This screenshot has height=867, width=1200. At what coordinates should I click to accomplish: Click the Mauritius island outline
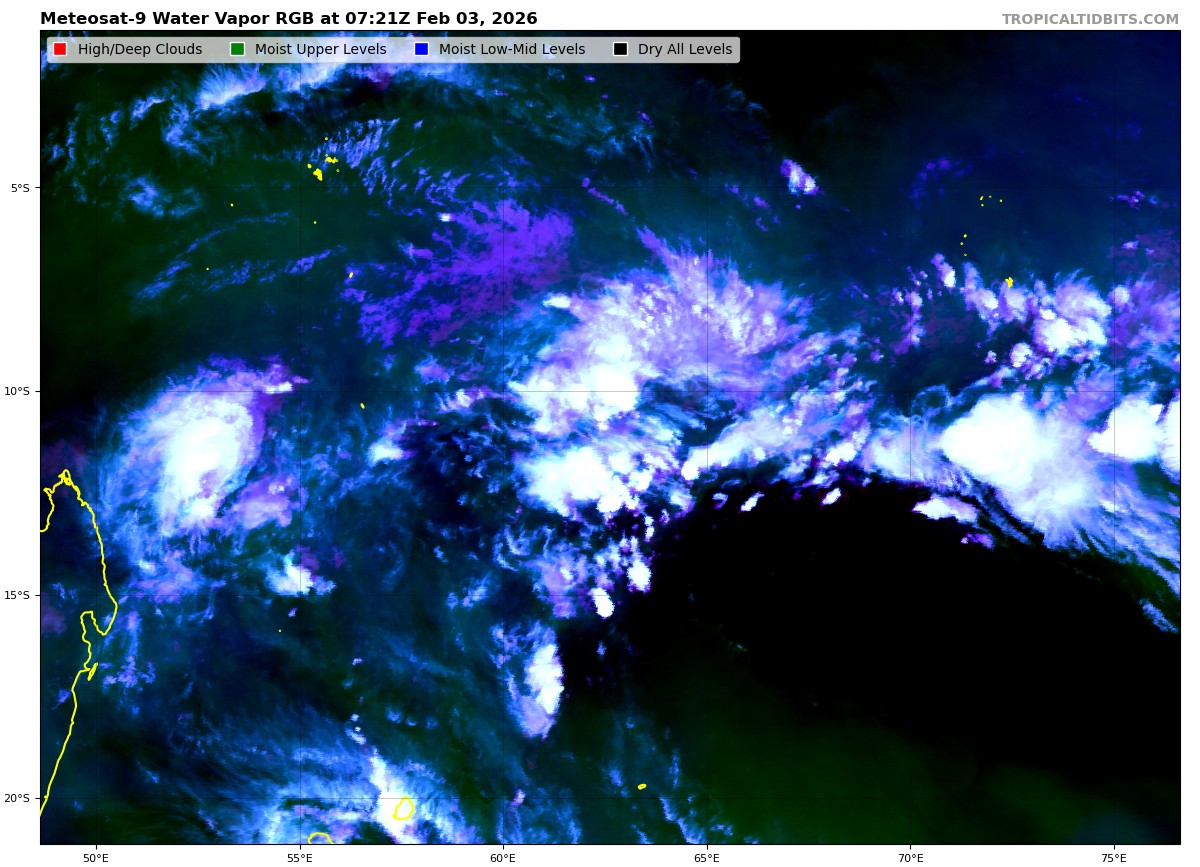click(403, 808)
